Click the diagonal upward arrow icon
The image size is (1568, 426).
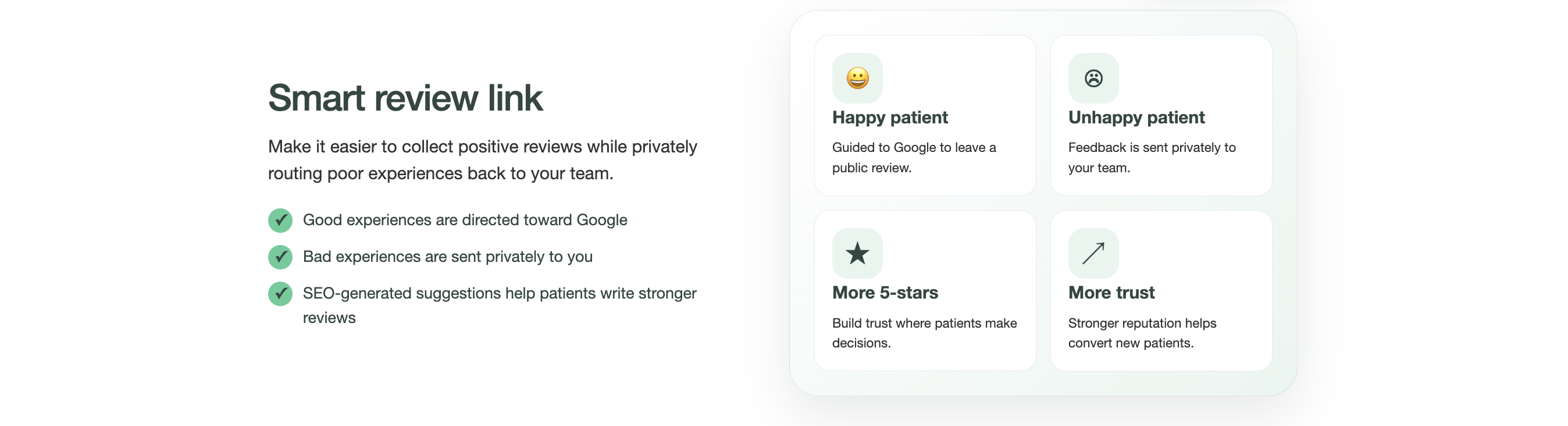tap(1093, 253)
